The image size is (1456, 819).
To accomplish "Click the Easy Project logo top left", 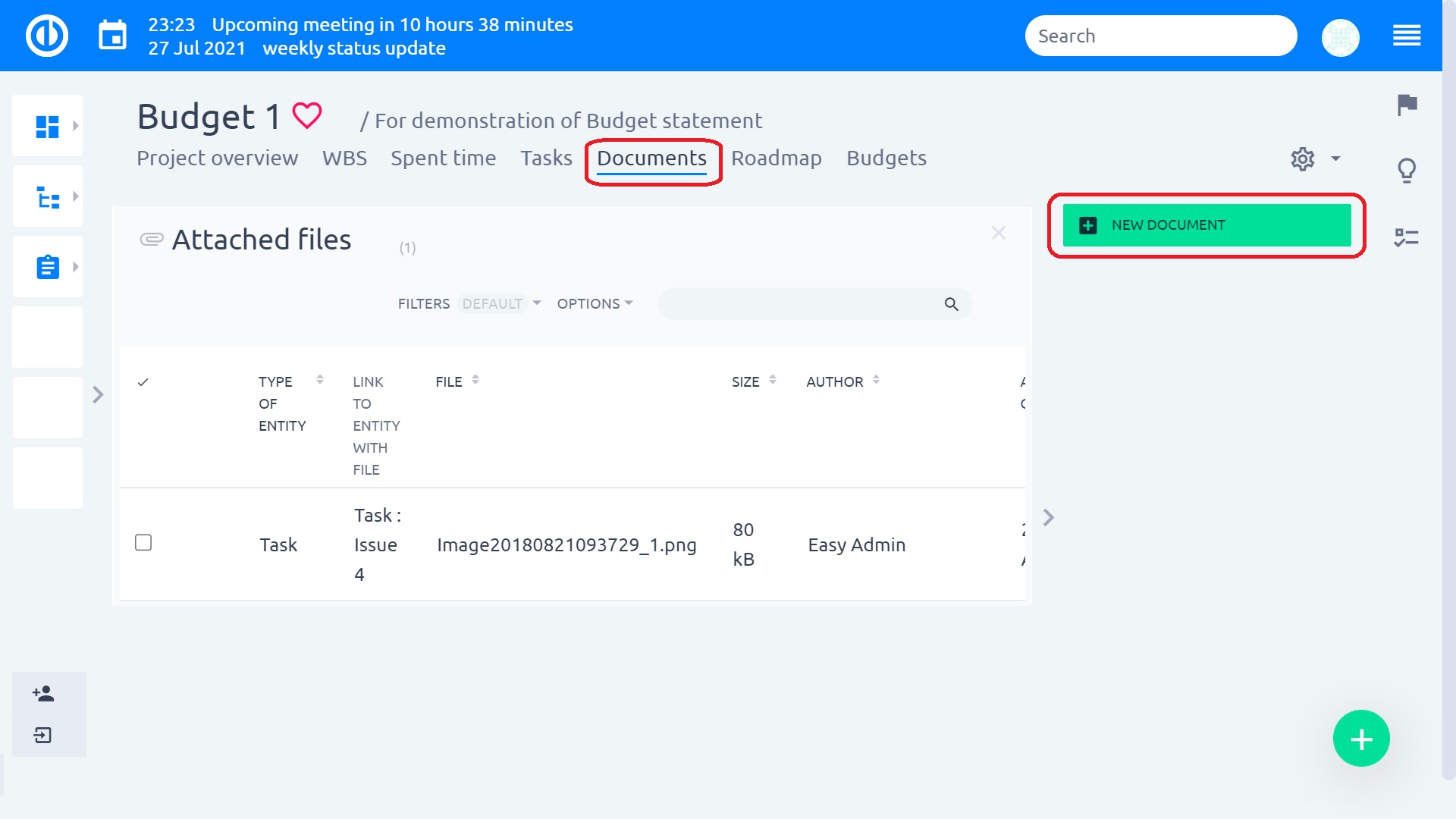I will [45, 35].
